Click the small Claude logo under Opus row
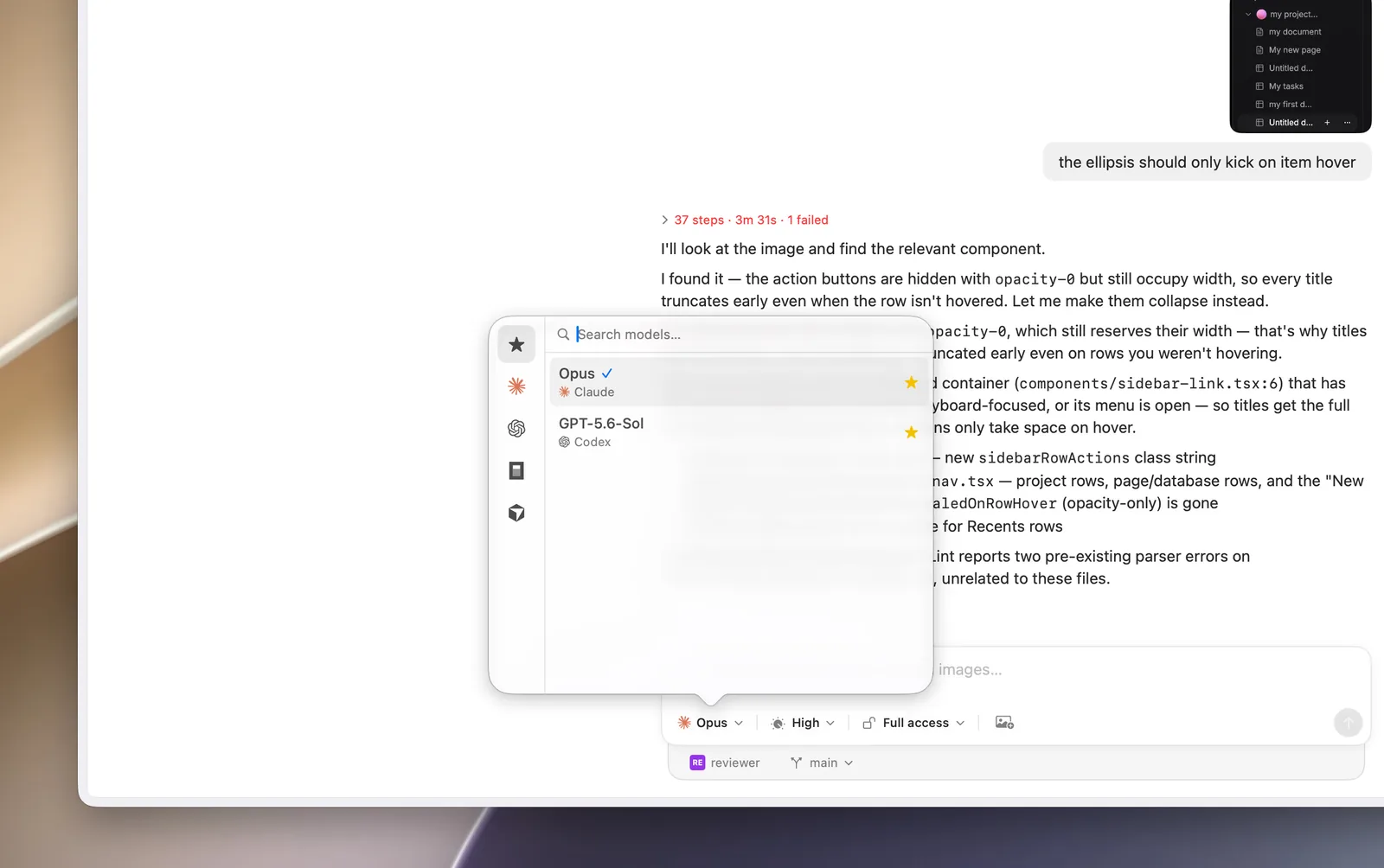This screenshot has height=868, width=1384. point(564,393)
